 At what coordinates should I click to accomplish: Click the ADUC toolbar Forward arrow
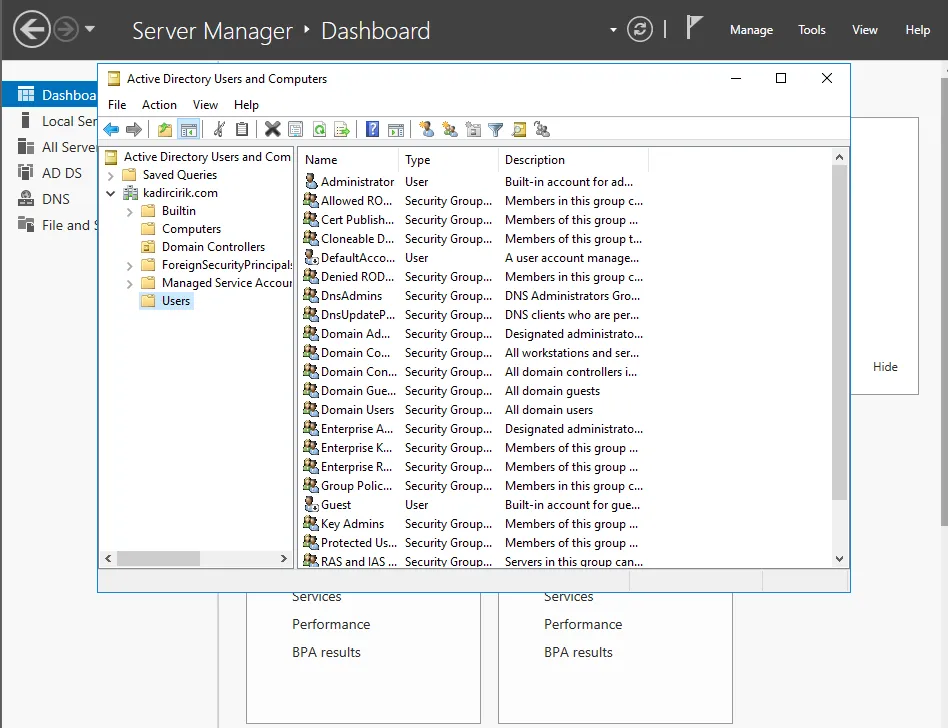(134, 129)
